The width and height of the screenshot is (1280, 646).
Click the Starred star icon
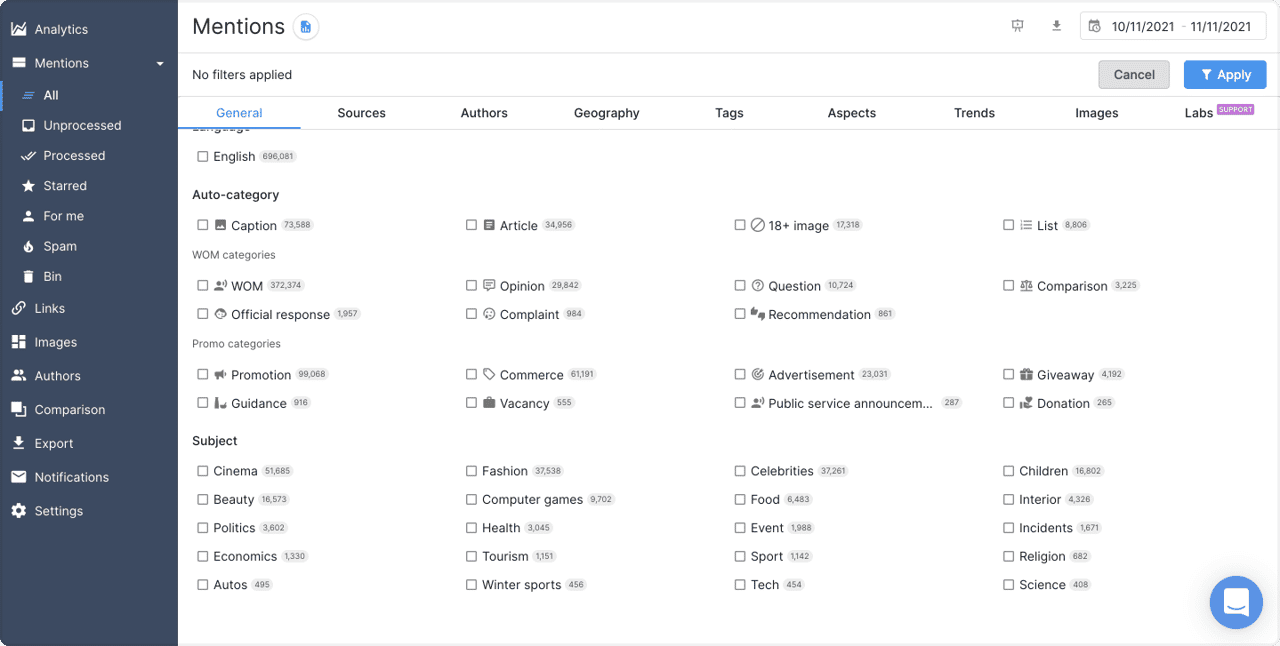point(28,186)
